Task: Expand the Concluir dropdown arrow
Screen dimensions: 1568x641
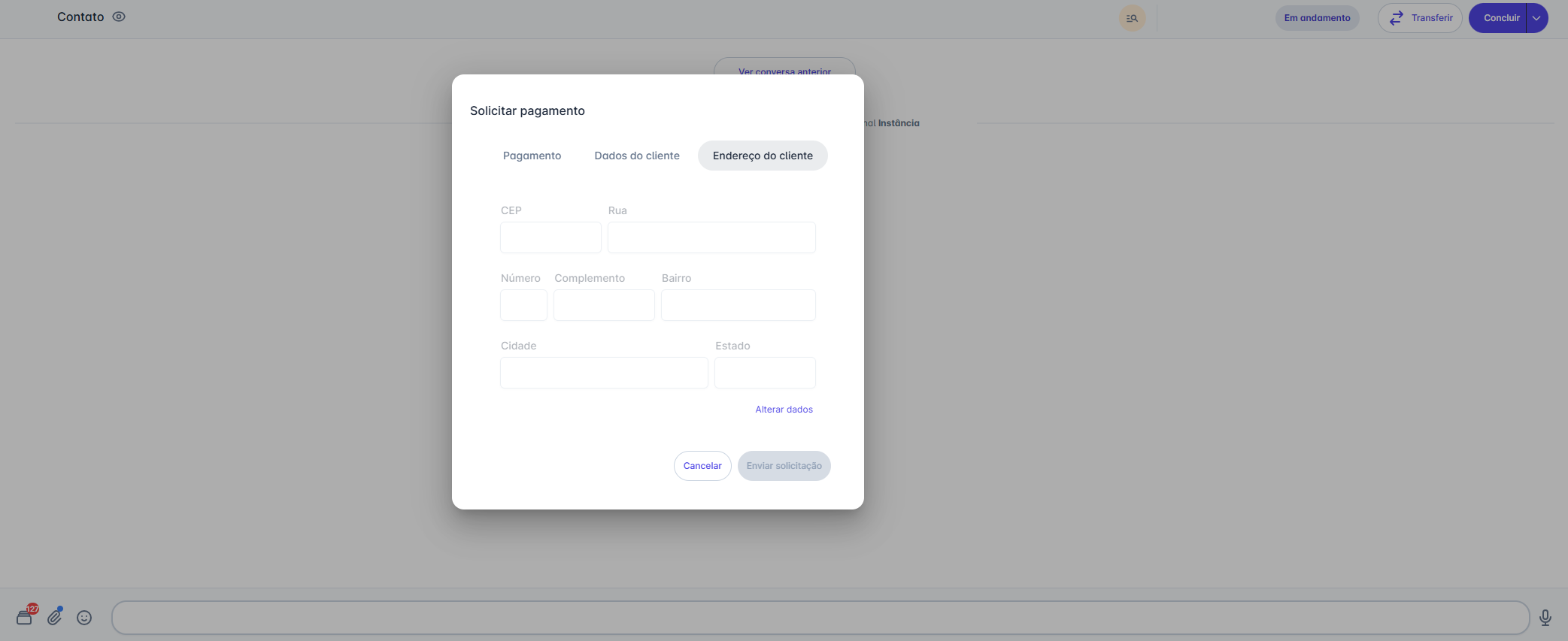Action: coord(1536,18)
